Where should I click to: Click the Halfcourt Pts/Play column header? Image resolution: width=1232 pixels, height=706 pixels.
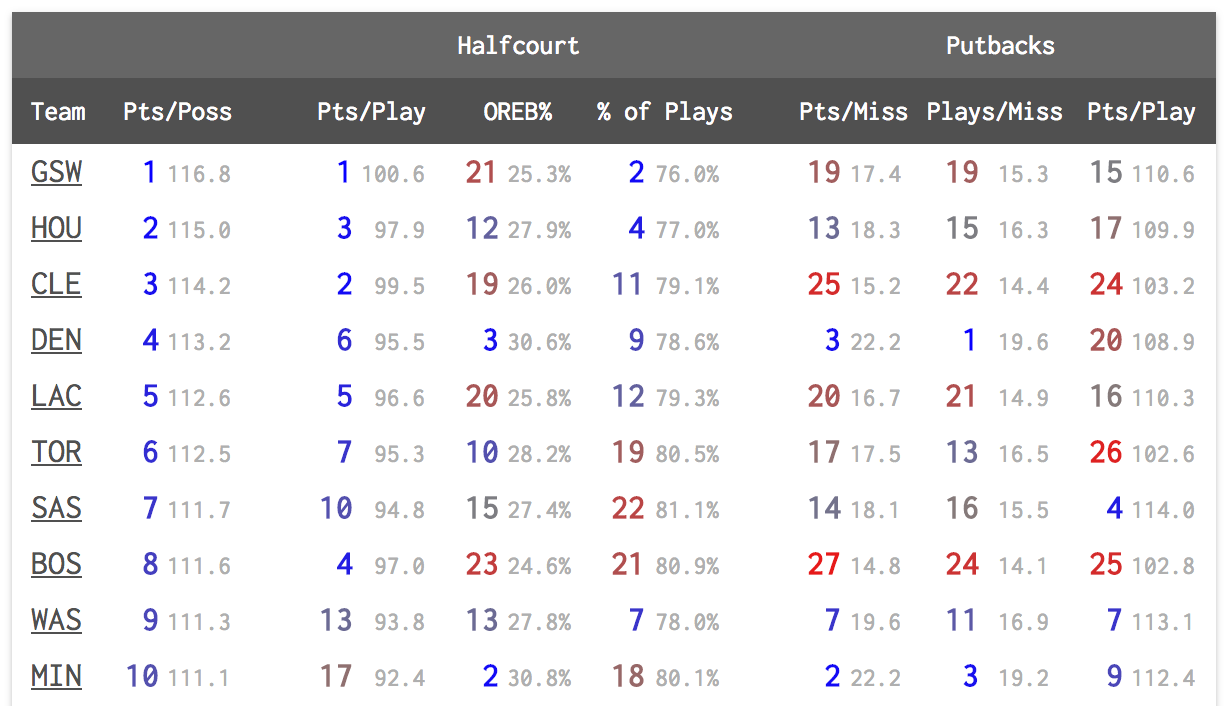pyautogui.click(x=371, y=111)
